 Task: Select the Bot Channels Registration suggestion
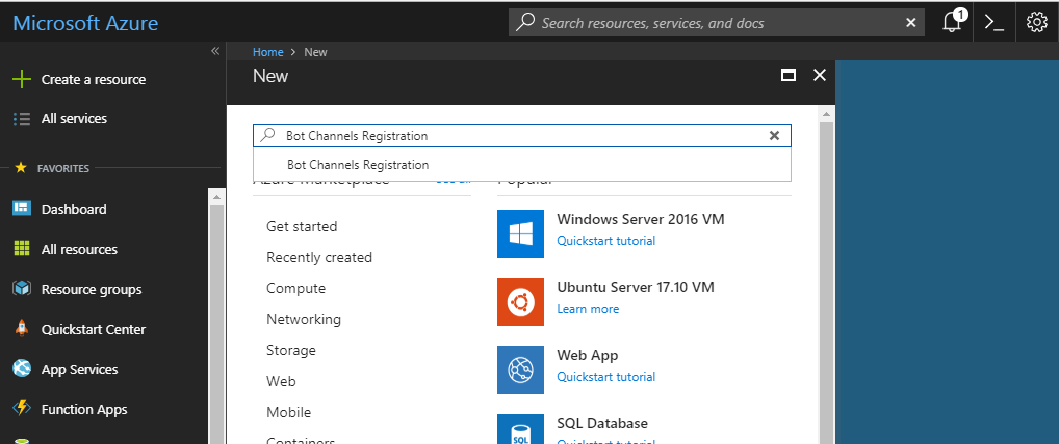point(358,165)
